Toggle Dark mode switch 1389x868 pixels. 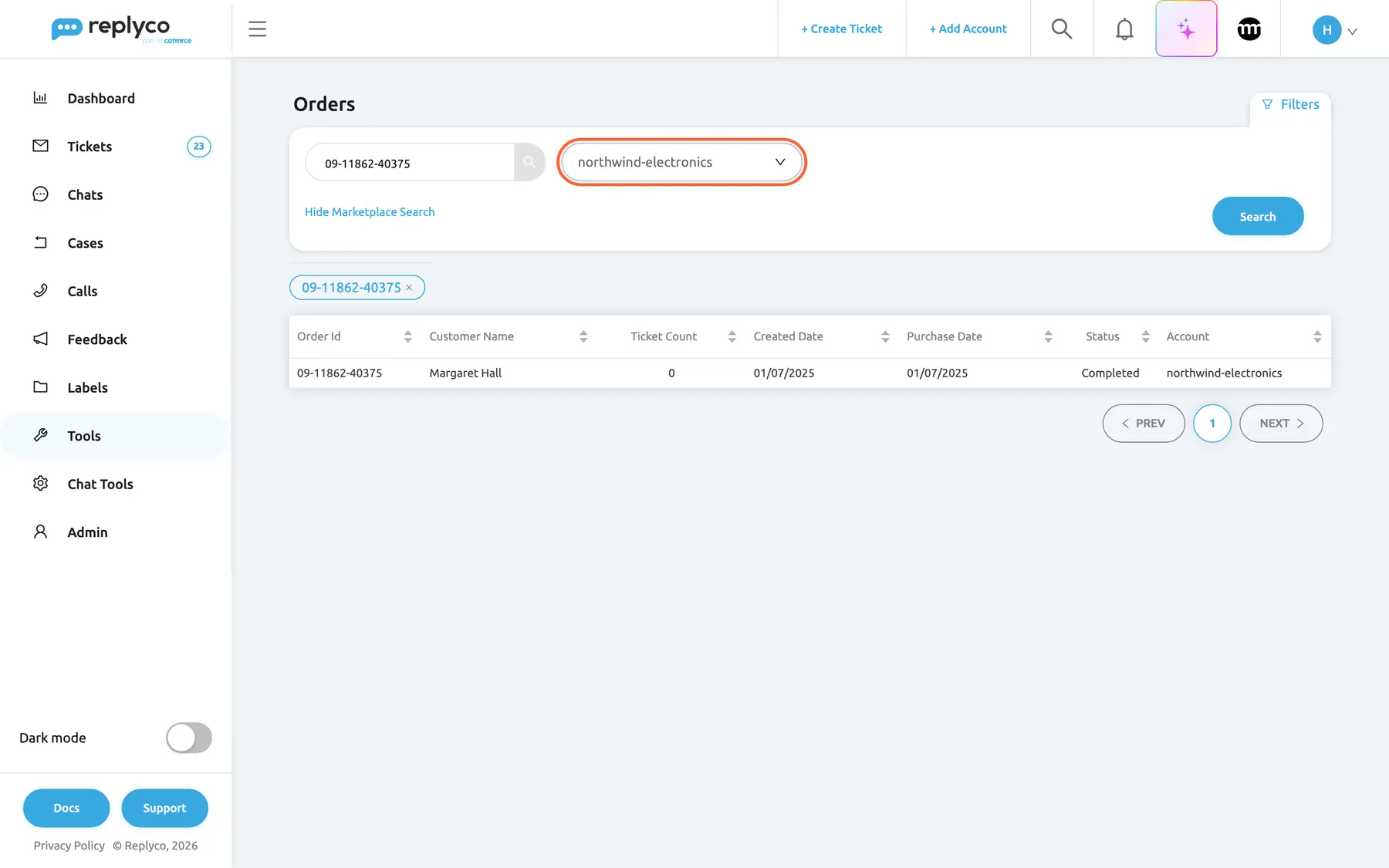point(189,738)
